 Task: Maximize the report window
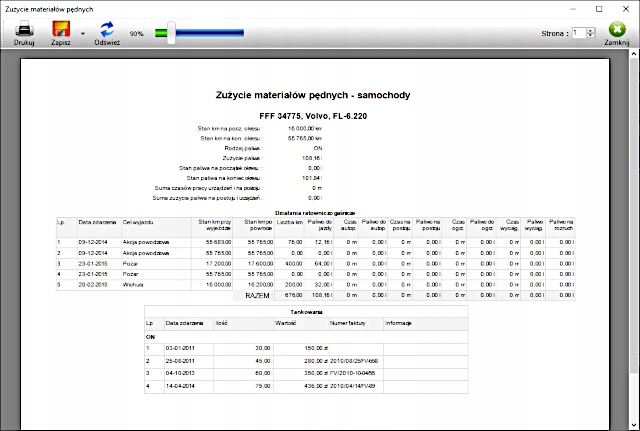point(598,8)
